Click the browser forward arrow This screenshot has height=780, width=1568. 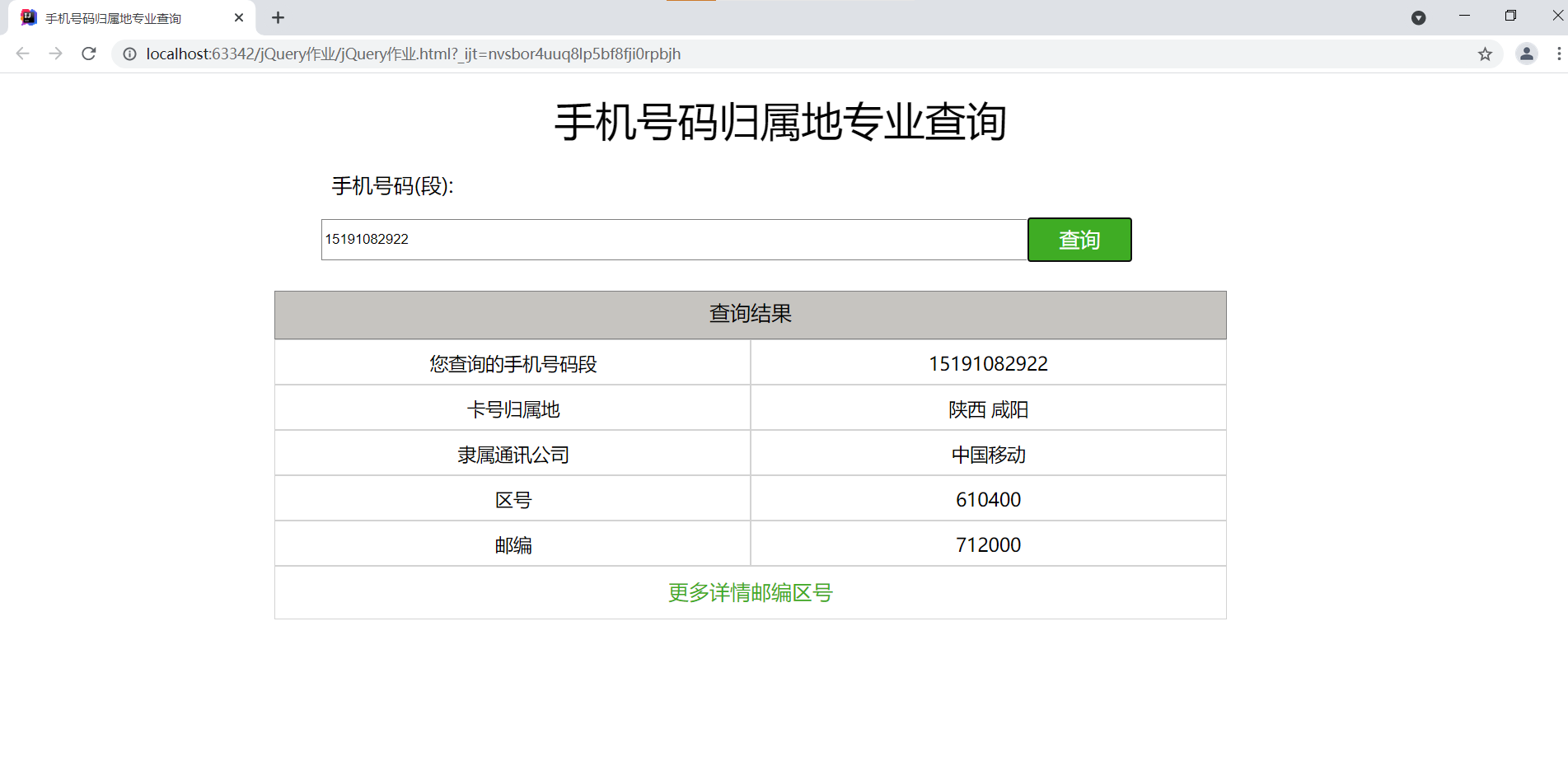tap(55, 54)
